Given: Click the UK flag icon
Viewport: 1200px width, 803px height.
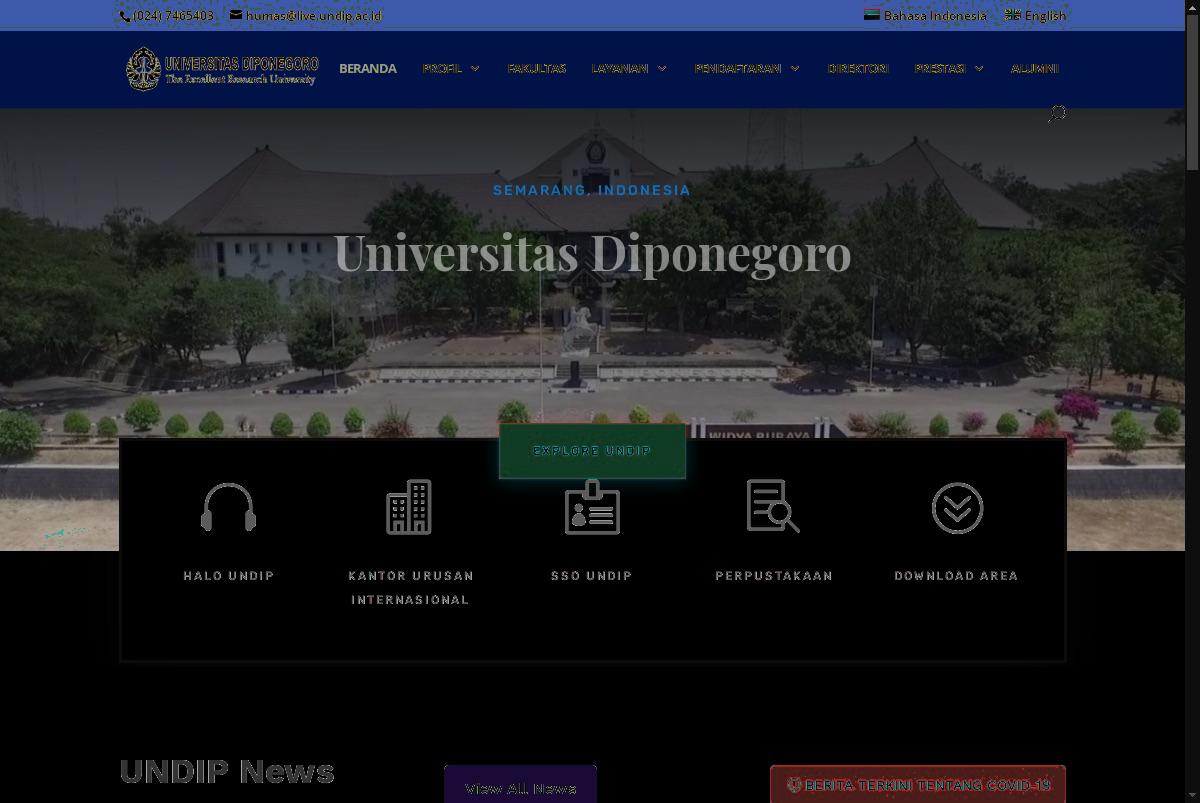Looking at the screenshot, I should click(1013, 15).
